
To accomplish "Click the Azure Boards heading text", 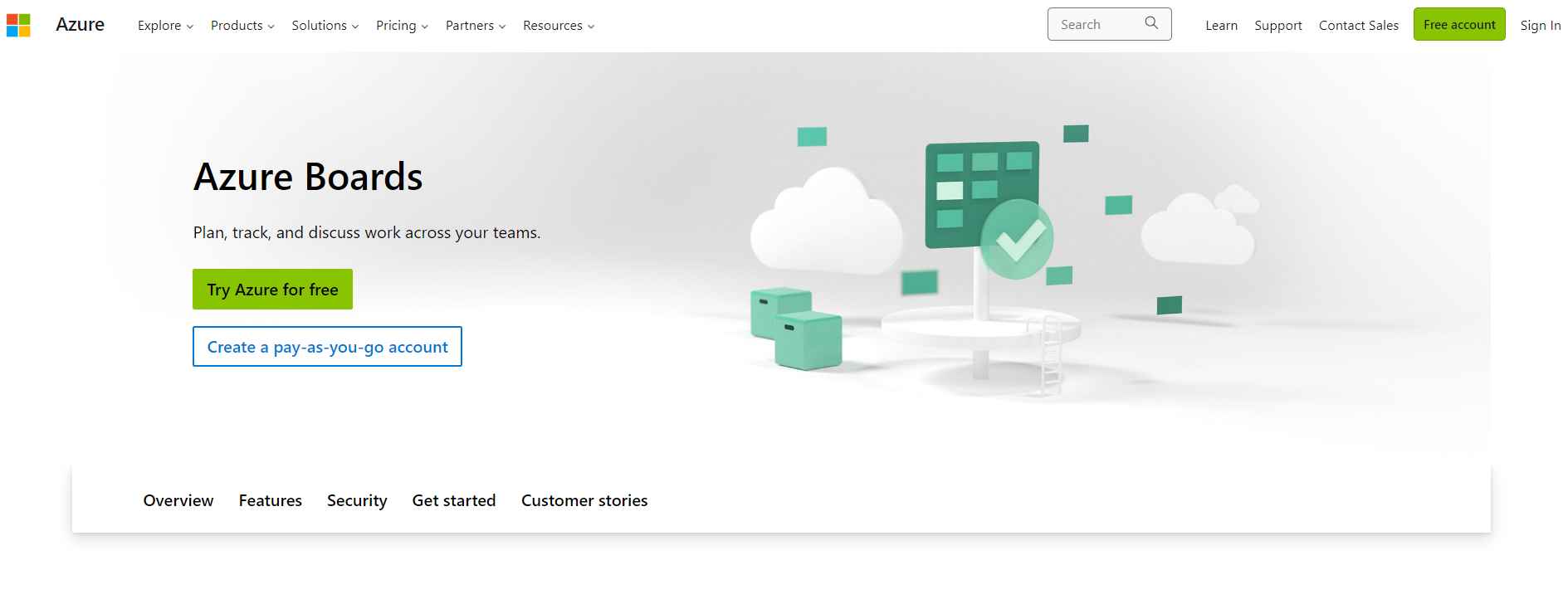I will [308, 177].
